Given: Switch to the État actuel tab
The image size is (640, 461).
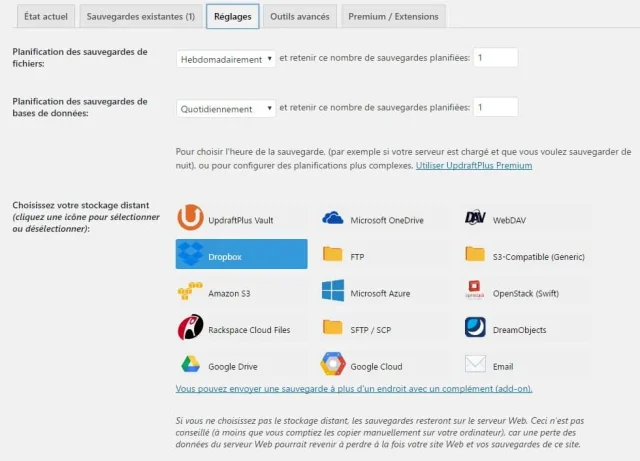Looking at the screenshot, I should coord(44,17).
